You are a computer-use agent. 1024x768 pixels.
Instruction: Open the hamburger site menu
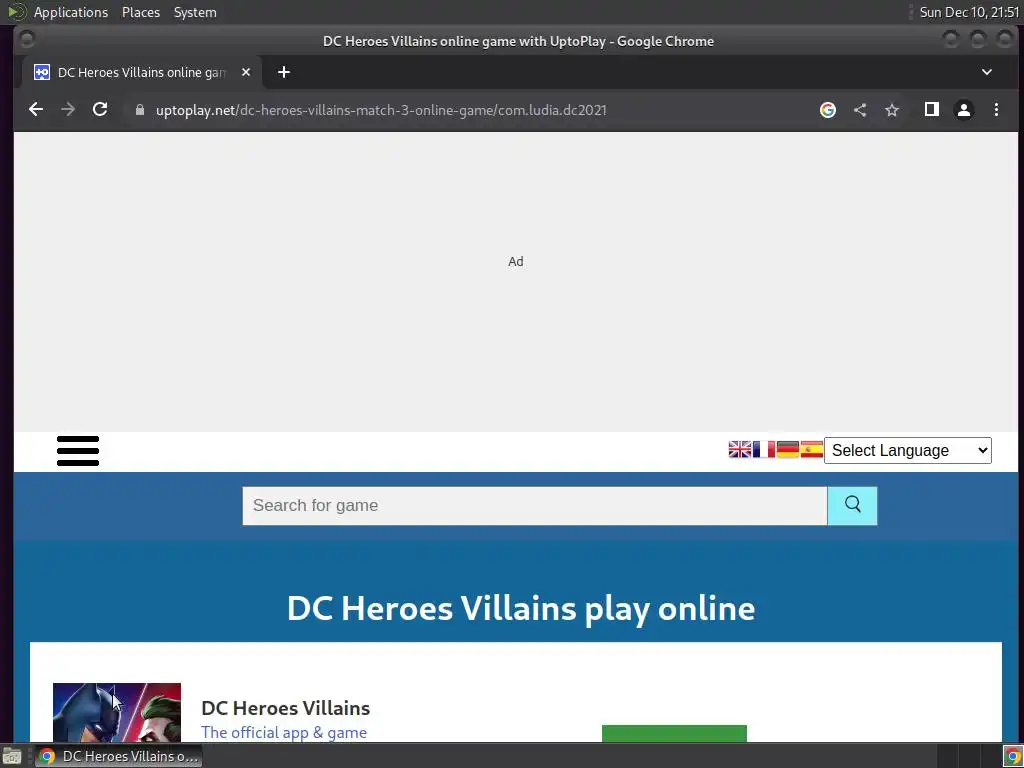(78, 451)
